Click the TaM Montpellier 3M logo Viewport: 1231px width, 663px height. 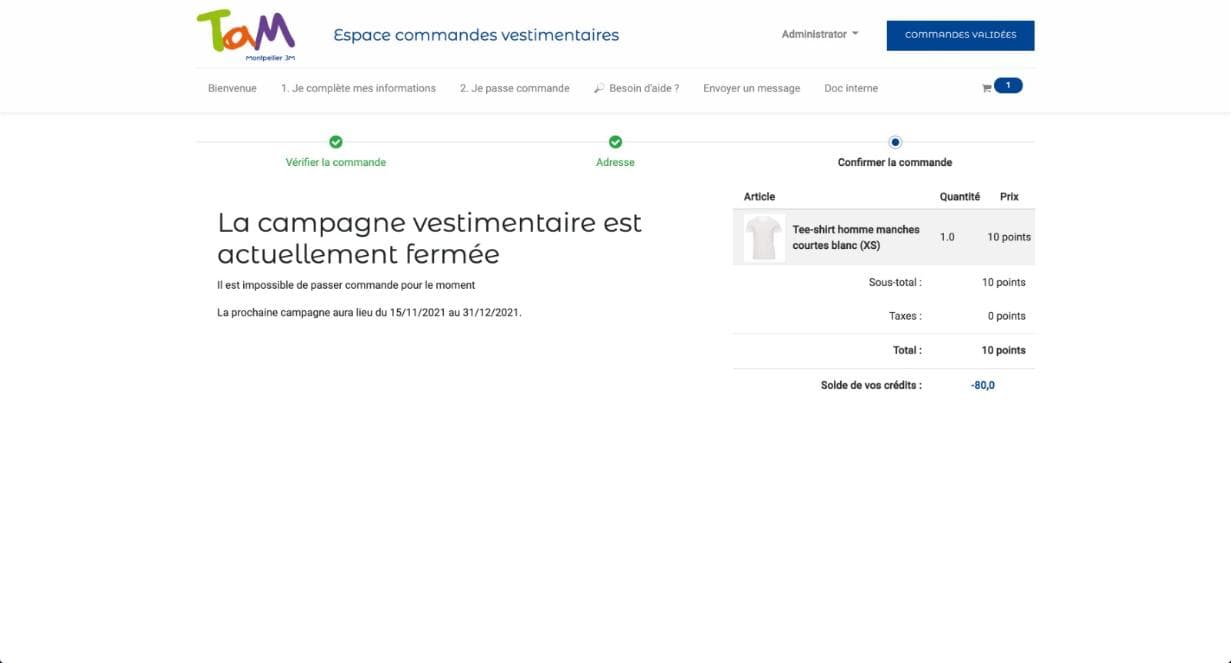[245, 35]
